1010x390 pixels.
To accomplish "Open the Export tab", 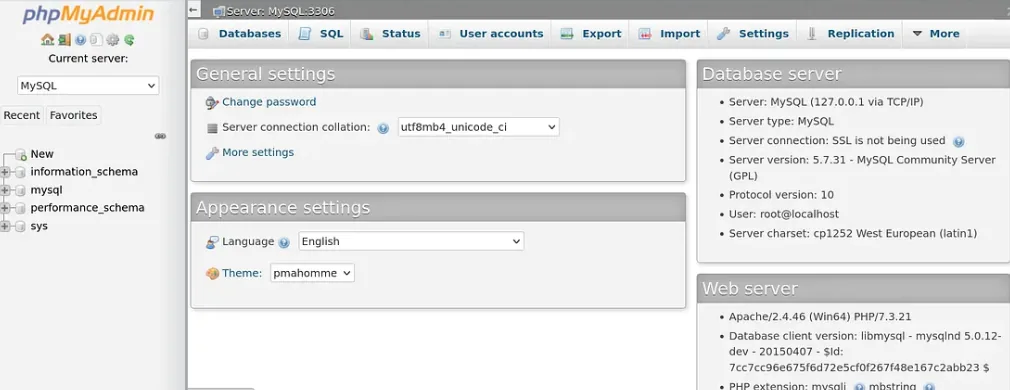I will click(591, 34).
